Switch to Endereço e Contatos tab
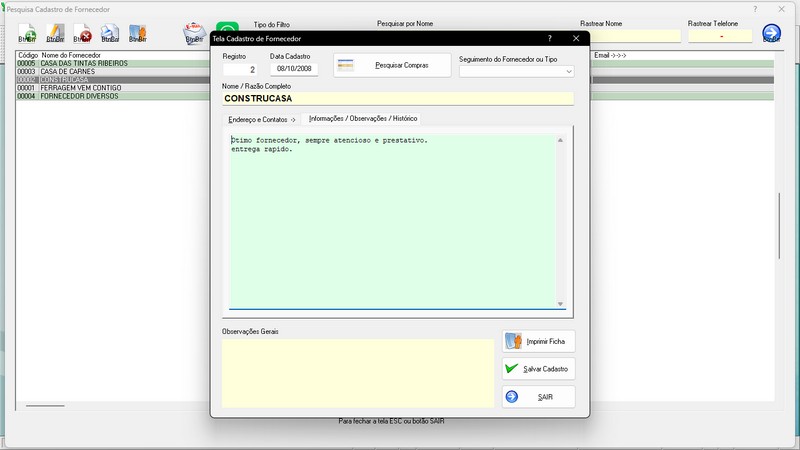Image resolution: width=800 pixels, height=450 pixels. pyautogui.click(x=262, y=119)
